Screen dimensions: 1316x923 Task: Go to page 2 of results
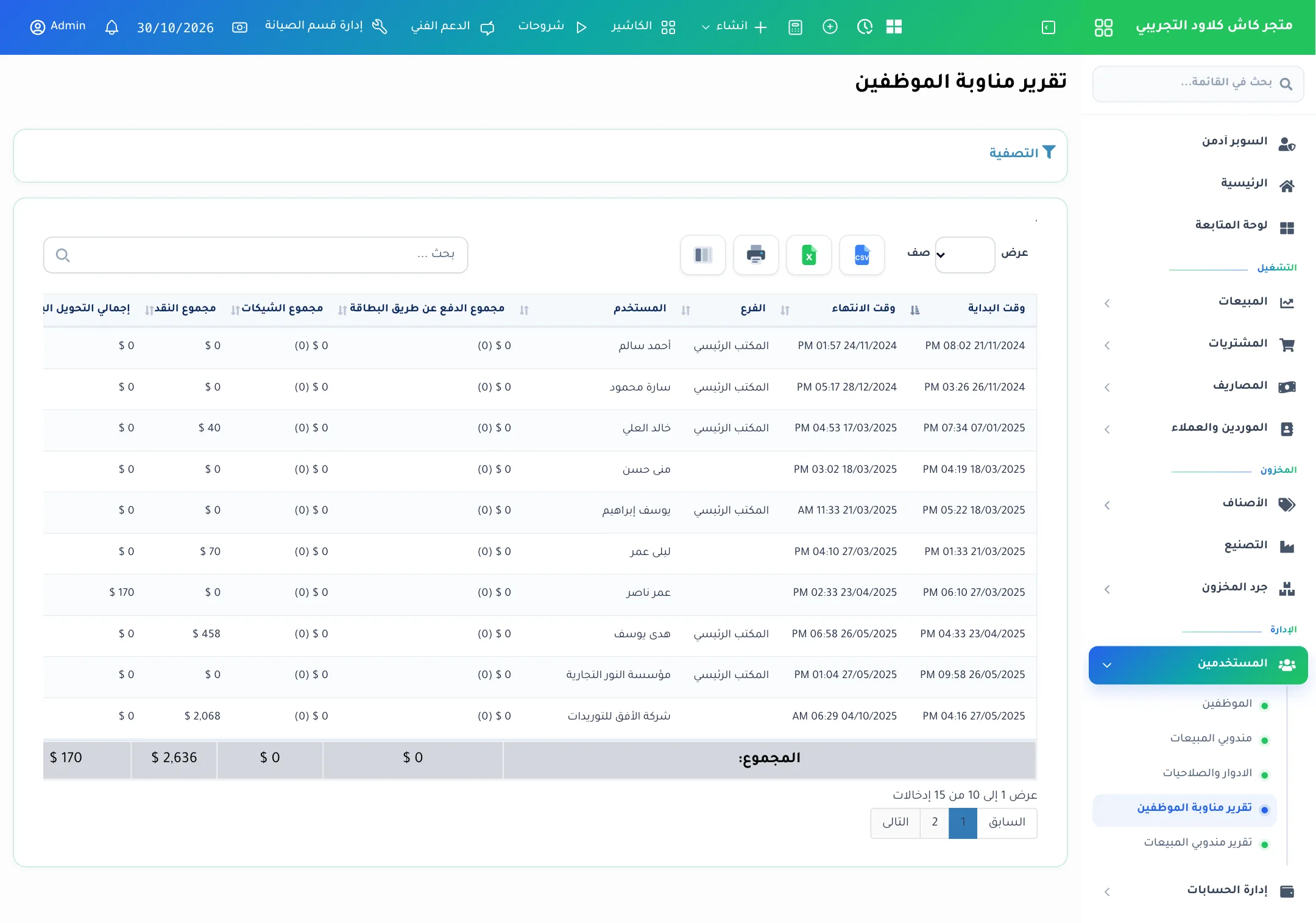pyautogui.click(x=935, y=823)
